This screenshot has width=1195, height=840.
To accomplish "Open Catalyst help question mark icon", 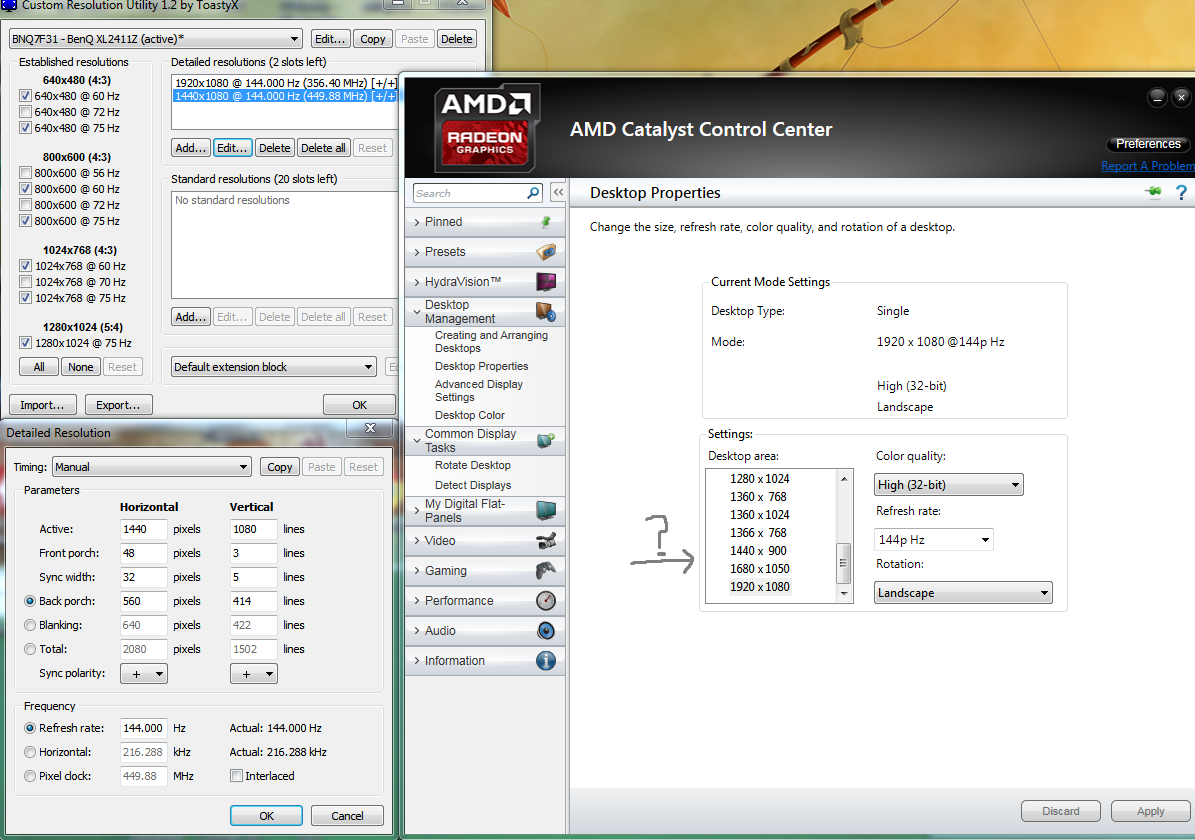I will [x=1181, y=193].
